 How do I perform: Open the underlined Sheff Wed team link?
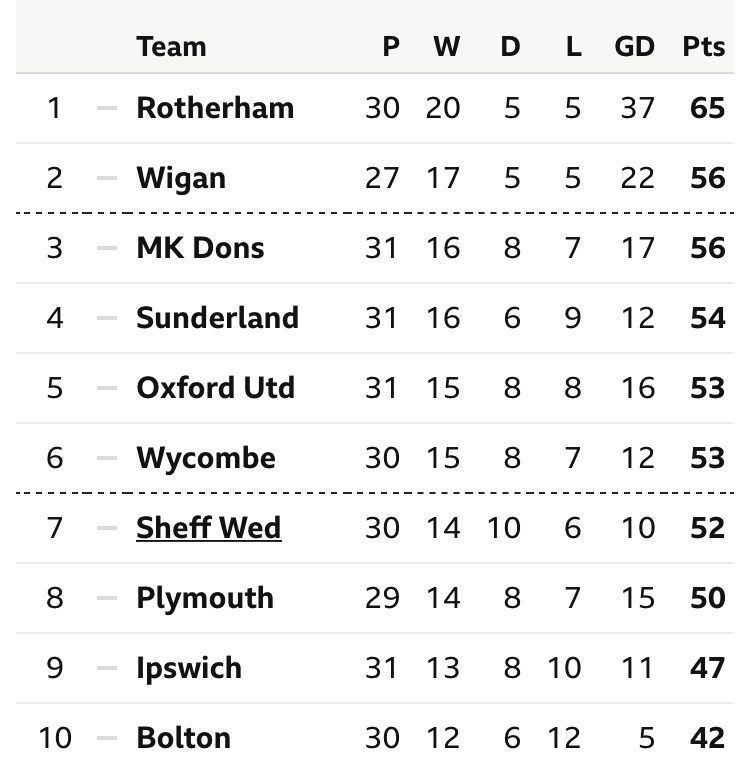tap(208, 528)
